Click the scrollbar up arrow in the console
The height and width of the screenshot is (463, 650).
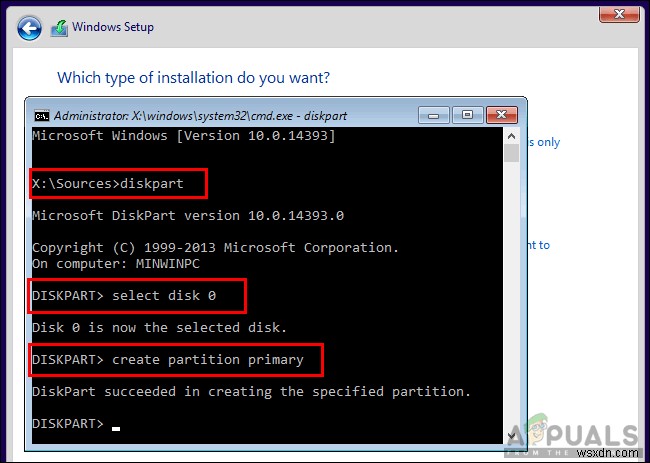512,134
